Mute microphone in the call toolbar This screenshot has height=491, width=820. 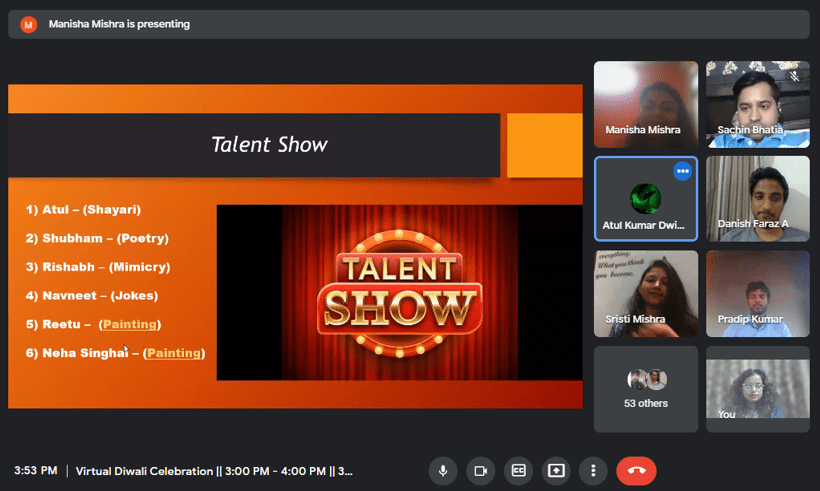click(443, 471)
